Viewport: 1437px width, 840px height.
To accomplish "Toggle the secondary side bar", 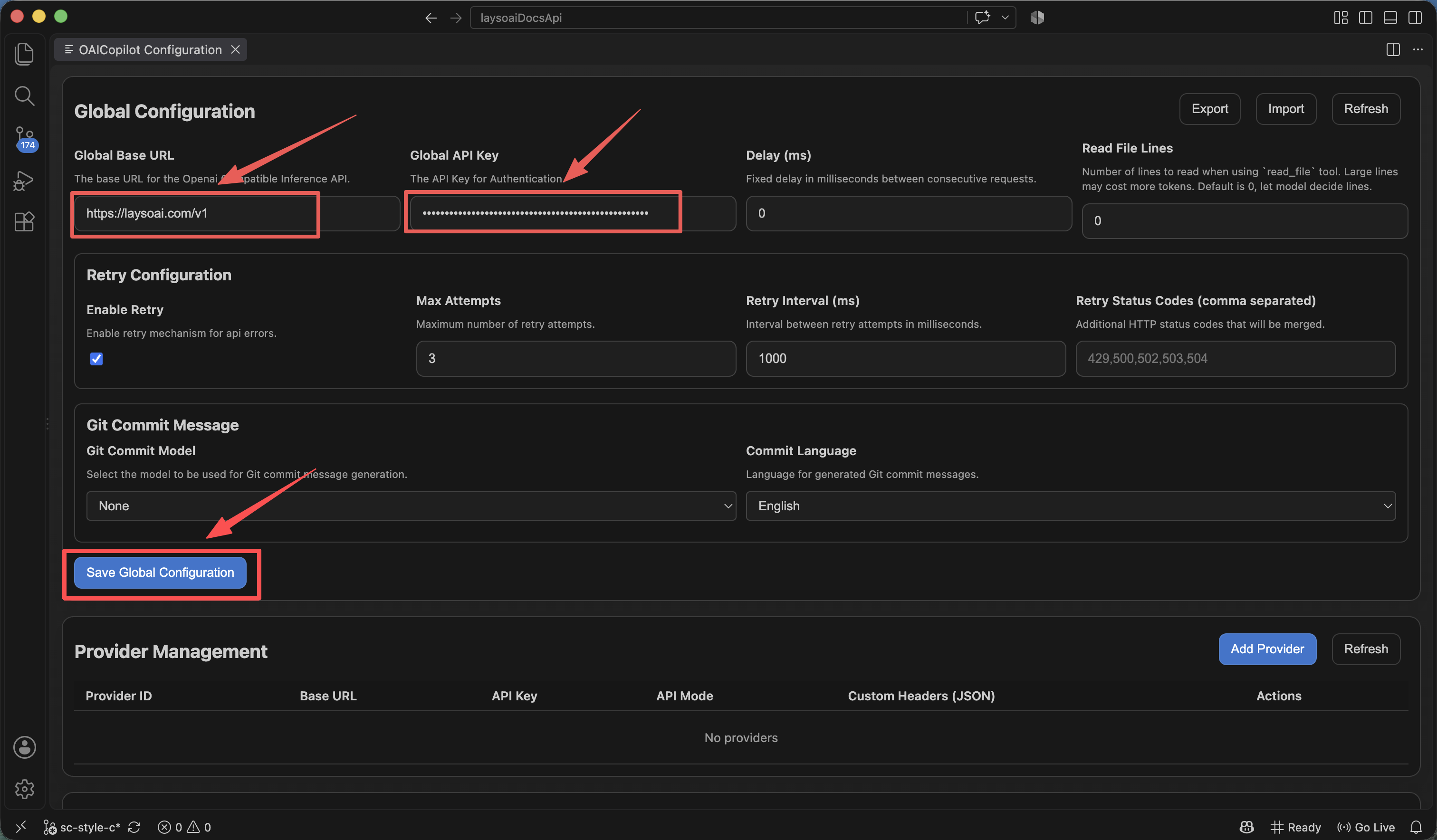I will click(x=1415, y=18).
